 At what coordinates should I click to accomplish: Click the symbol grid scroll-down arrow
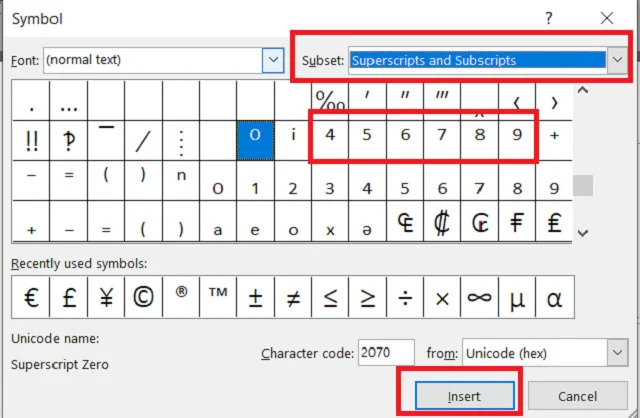pyautogui.click(x=583, y=233)
